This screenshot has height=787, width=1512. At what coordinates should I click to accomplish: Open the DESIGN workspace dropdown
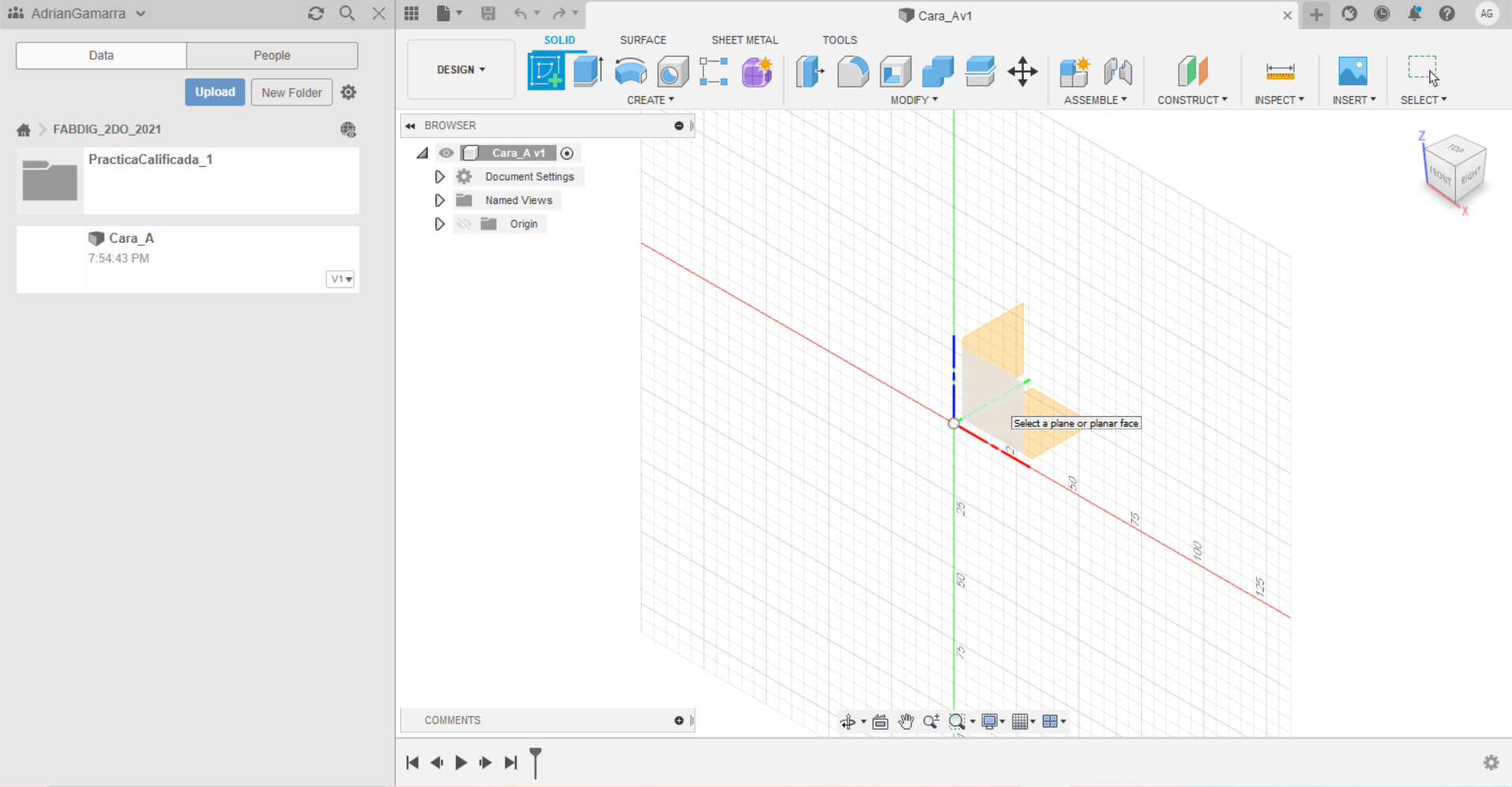461,70
